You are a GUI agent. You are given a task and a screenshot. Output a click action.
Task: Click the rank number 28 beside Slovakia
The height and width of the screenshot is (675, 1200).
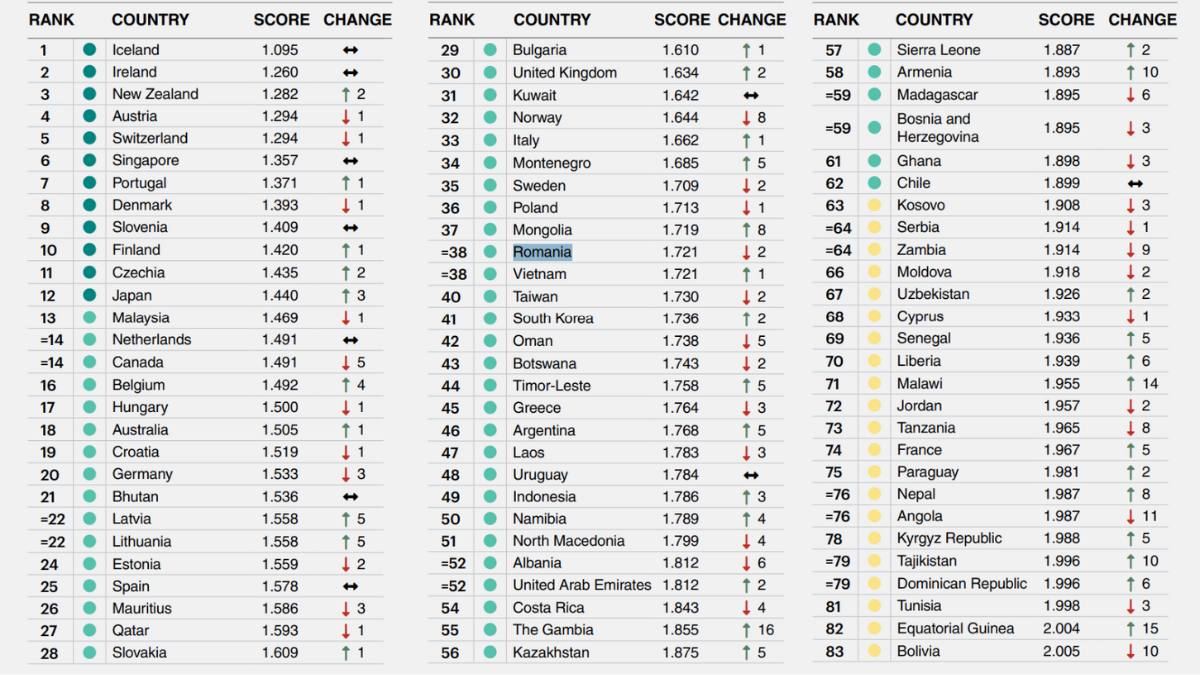click(48, 653)
